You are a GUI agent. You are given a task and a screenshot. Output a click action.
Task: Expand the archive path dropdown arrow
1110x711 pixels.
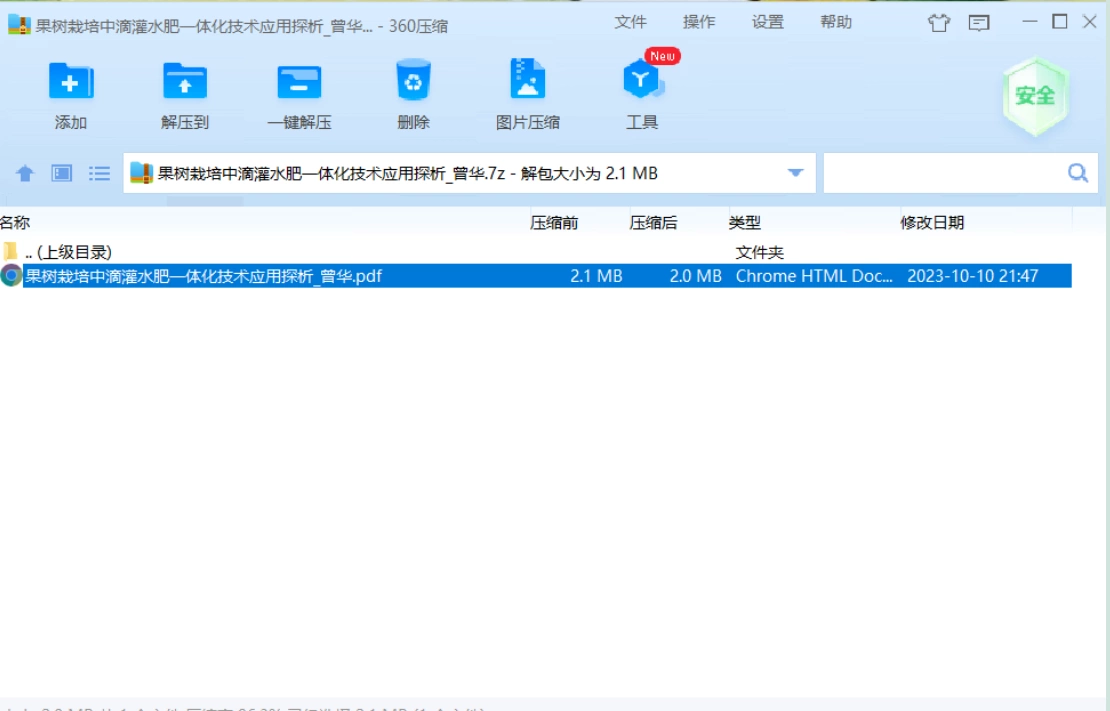tap(795, 173)
